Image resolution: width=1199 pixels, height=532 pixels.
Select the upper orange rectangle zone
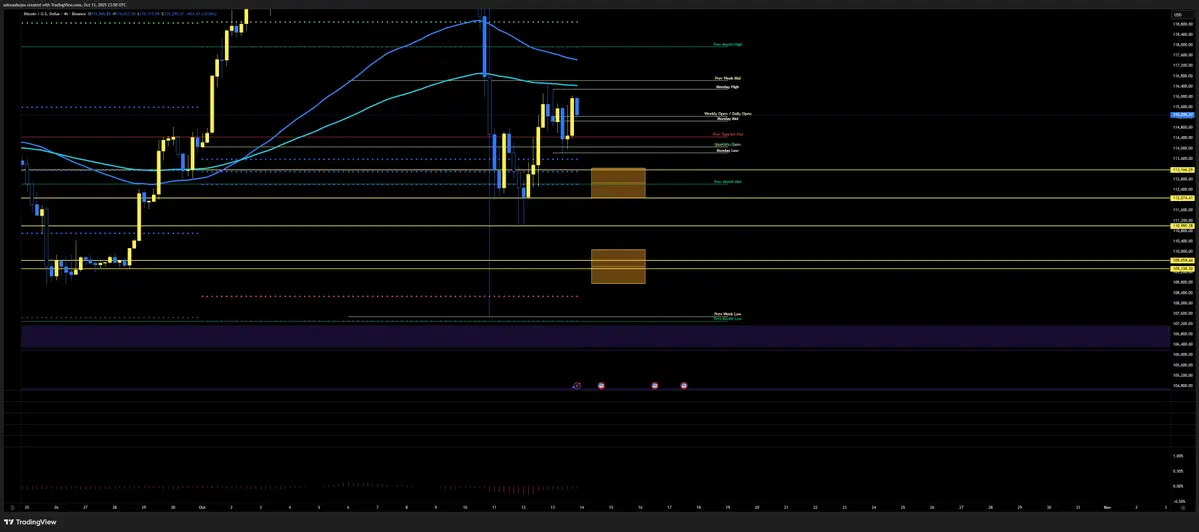coord(618,183)
